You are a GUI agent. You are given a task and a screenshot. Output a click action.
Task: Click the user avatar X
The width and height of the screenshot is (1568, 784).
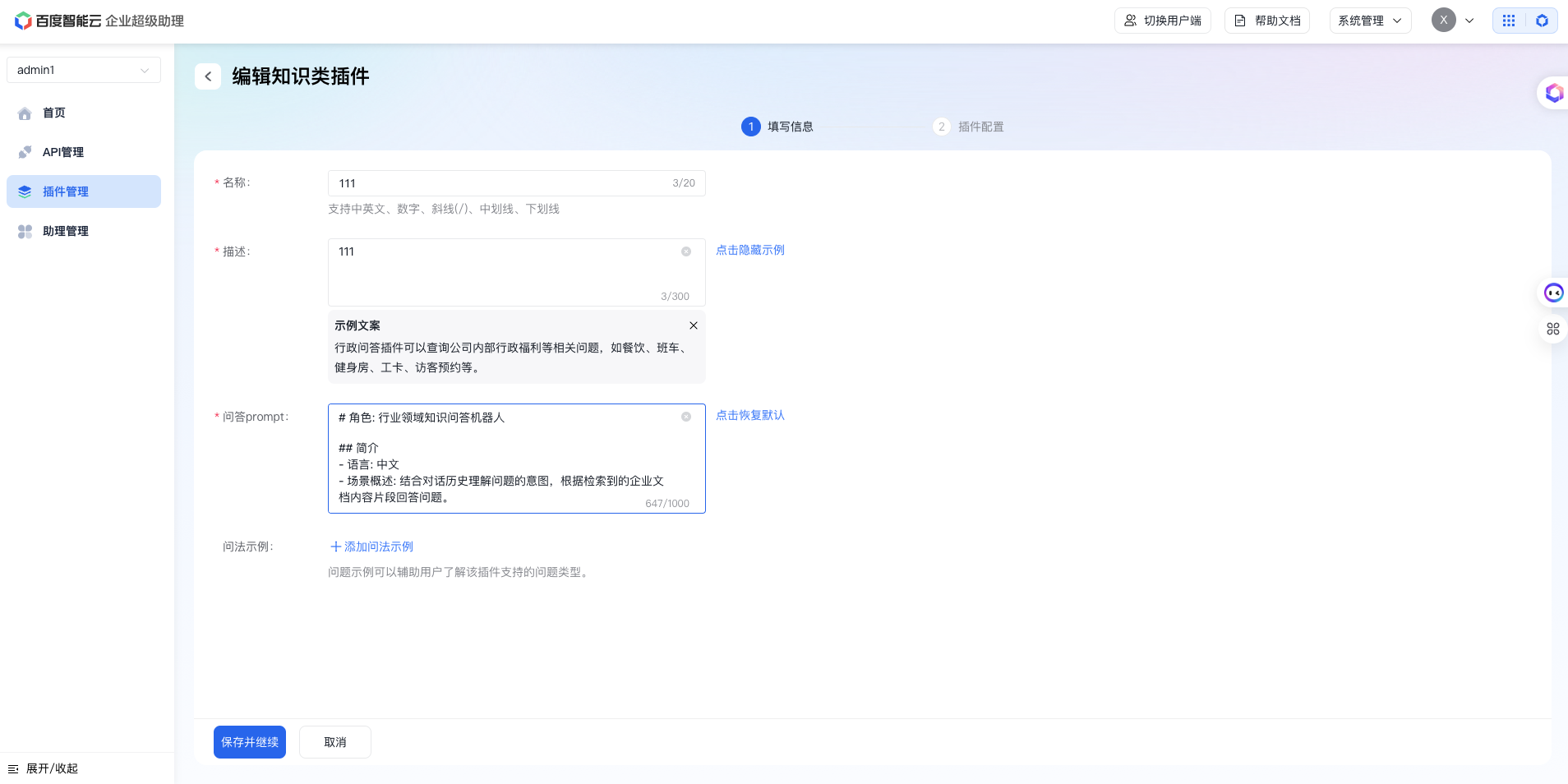(1444, 21)
